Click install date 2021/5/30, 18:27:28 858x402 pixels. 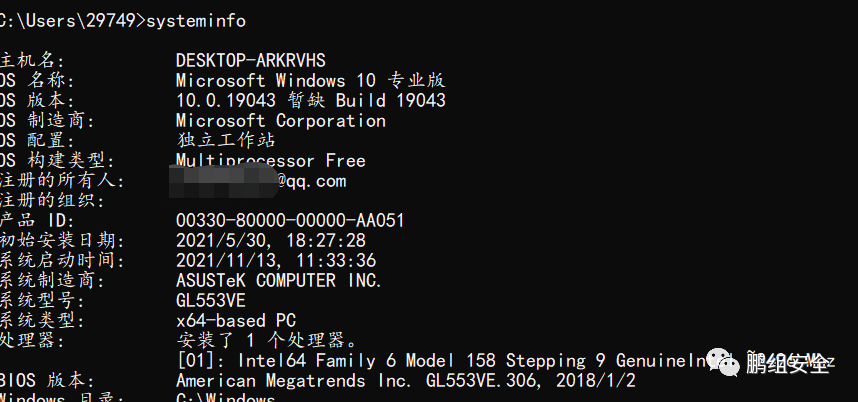(270, 240)
